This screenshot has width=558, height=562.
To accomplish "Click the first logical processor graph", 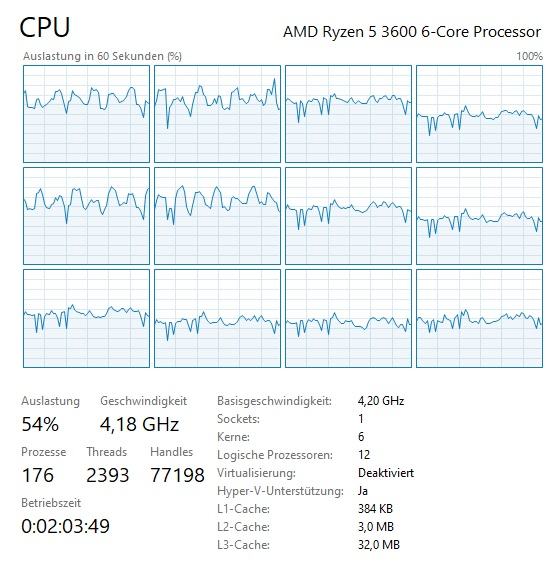I will click(86, 114).
